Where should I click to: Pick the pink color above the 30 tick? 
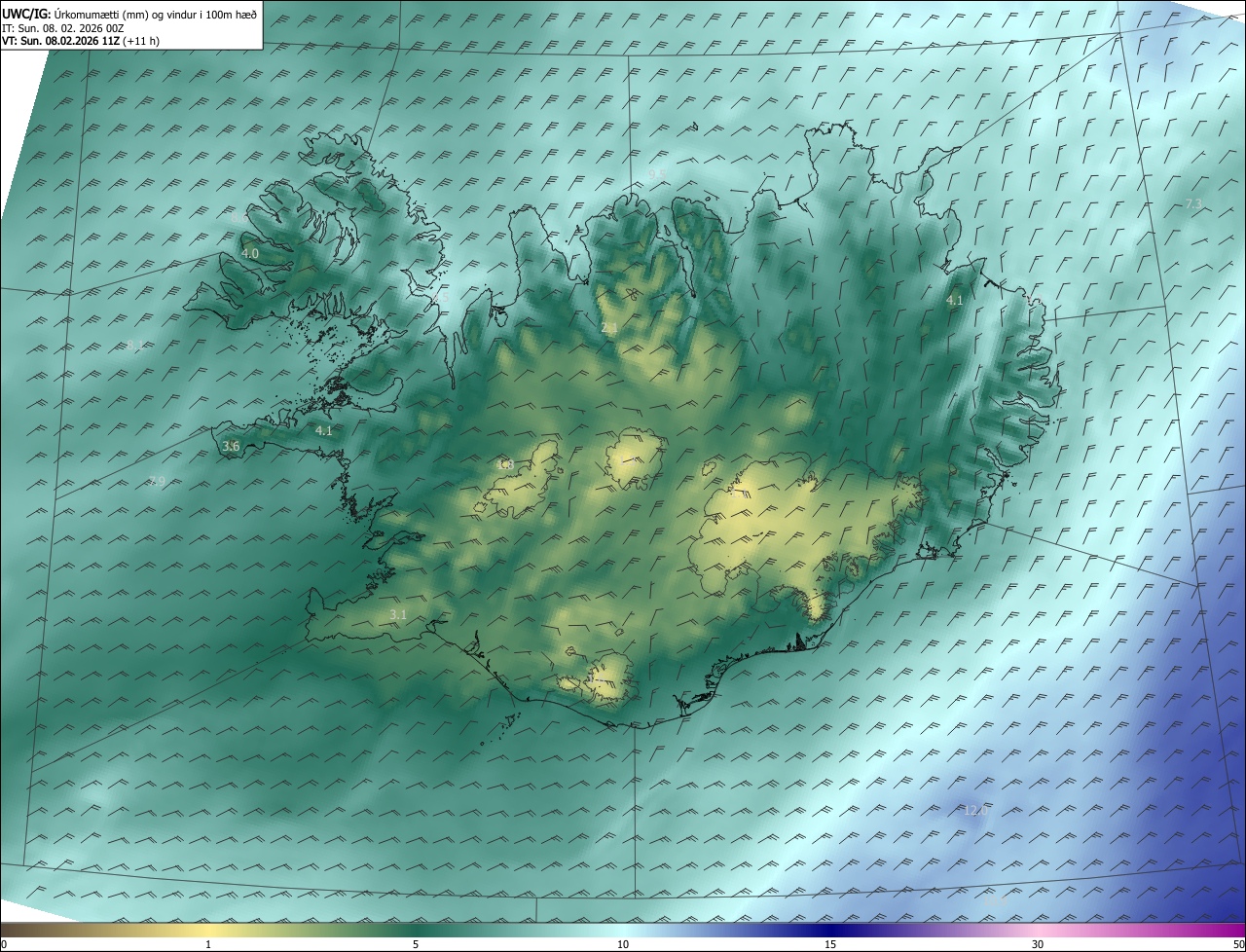[x=1038, y=931]
